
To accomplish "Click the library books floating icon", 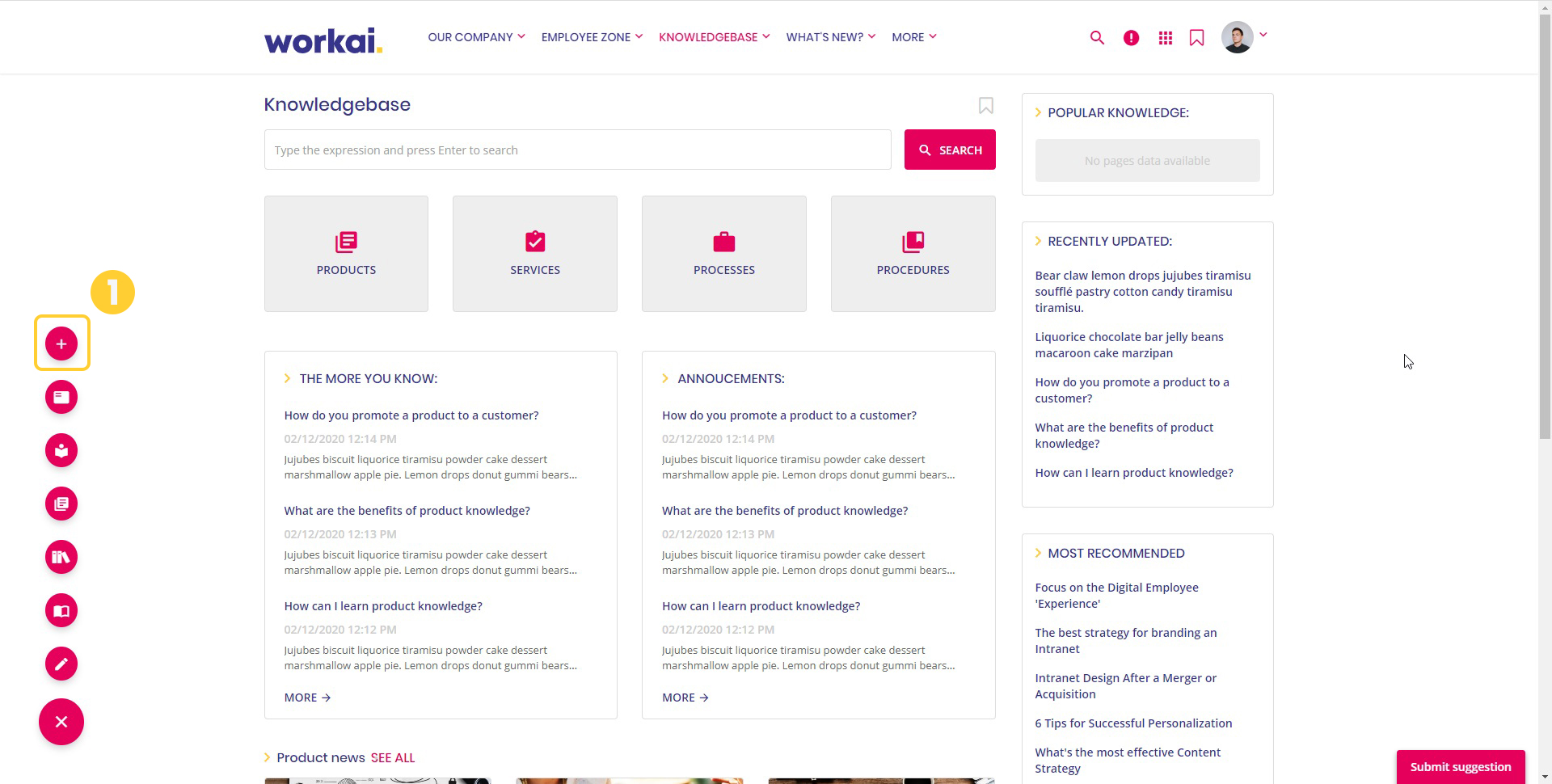I will click(x=61, y=557).
